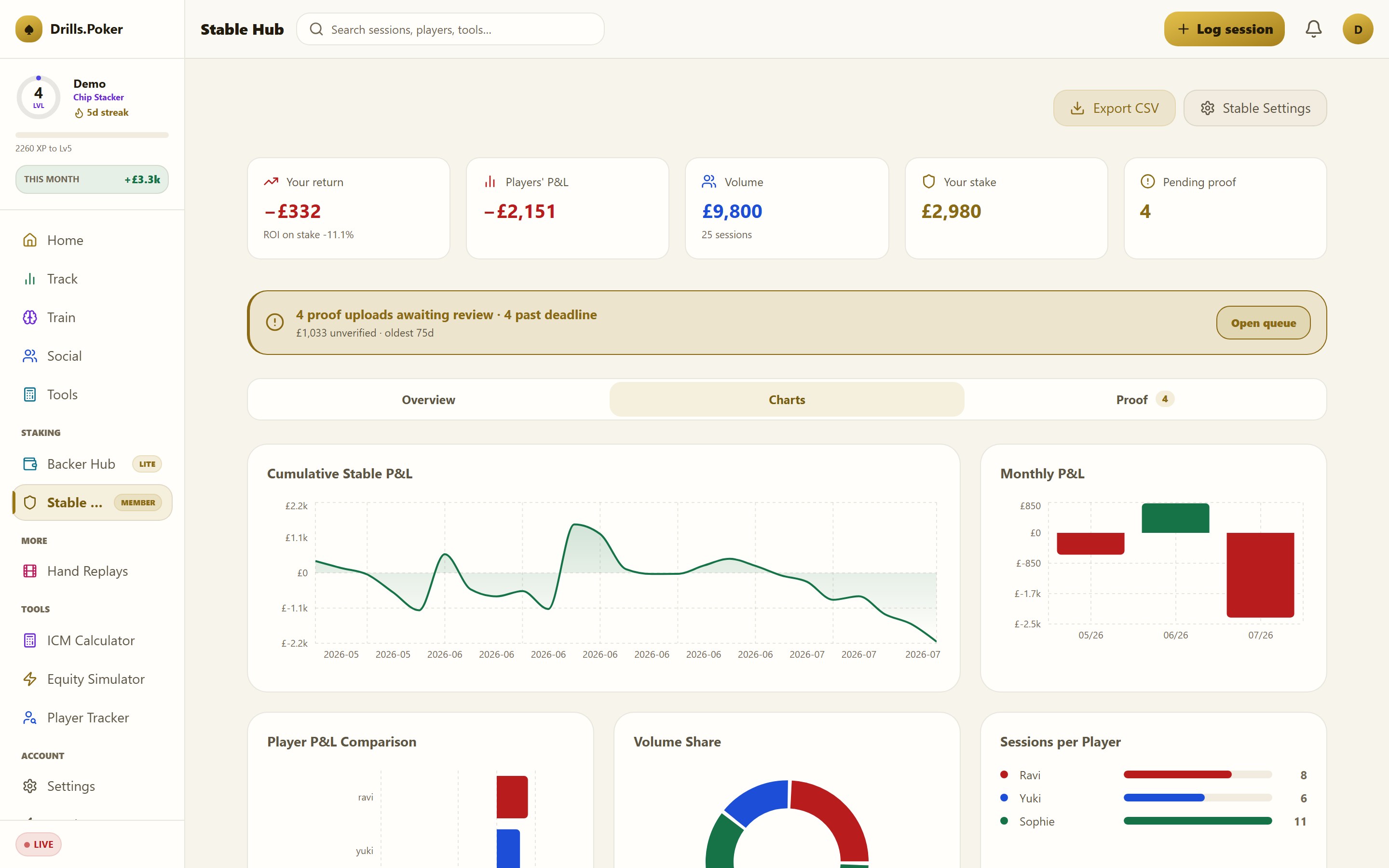Click the Players' P&L value −£2,151
1389x868 pixels.
point(520,211)
